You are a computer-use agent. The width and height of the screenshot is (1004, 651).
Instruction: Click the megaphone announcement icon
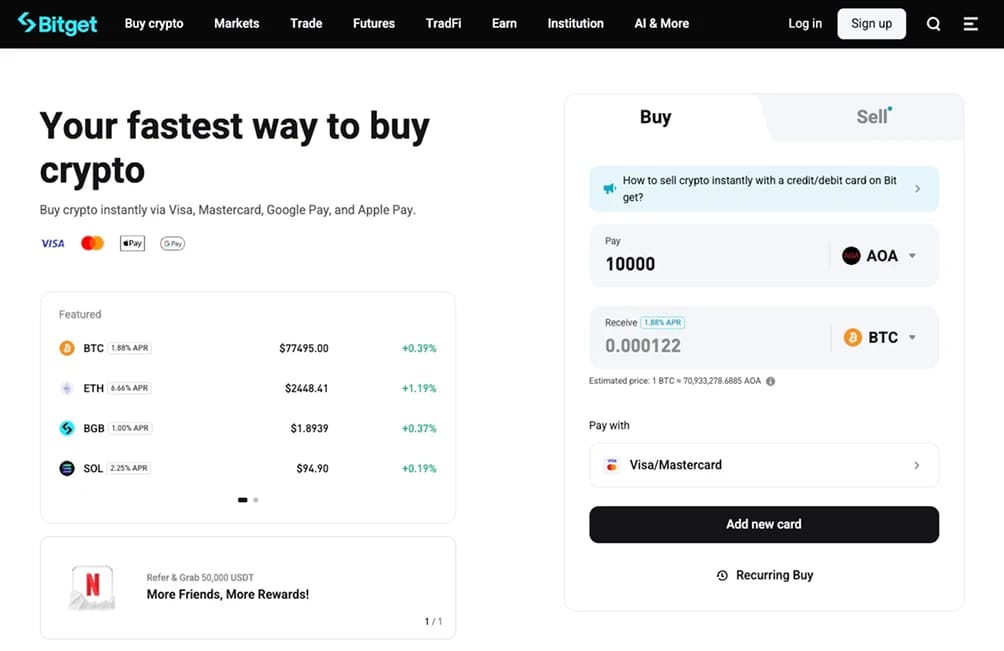tap(609, 189)
